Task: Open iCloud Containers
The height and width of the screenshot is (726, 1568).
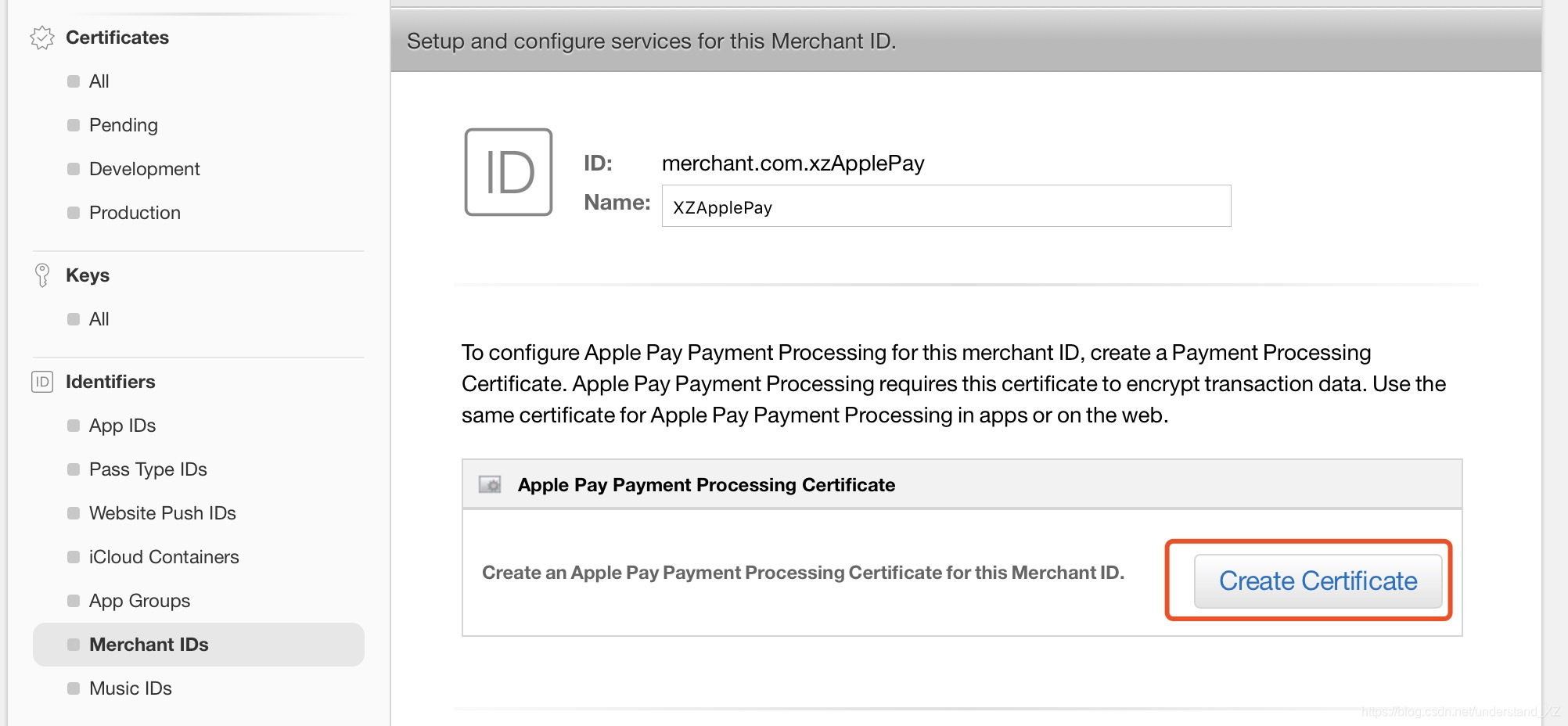Action: point(164,557)
